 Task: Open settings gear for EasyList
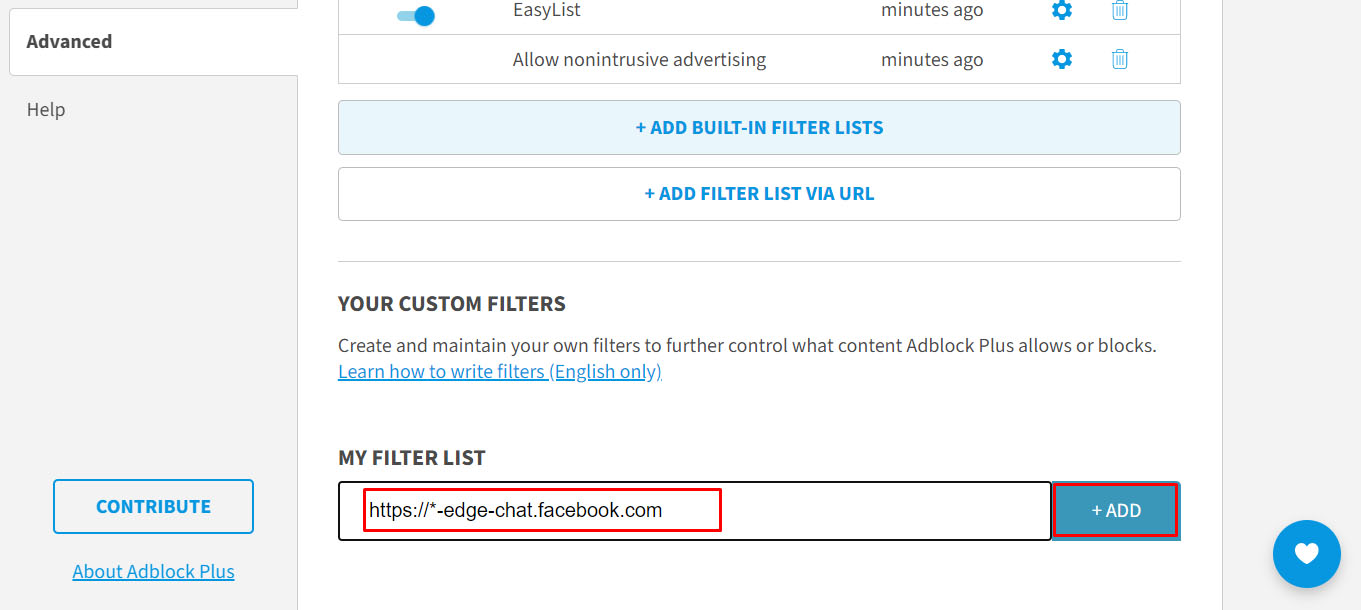click(1062, 10)
